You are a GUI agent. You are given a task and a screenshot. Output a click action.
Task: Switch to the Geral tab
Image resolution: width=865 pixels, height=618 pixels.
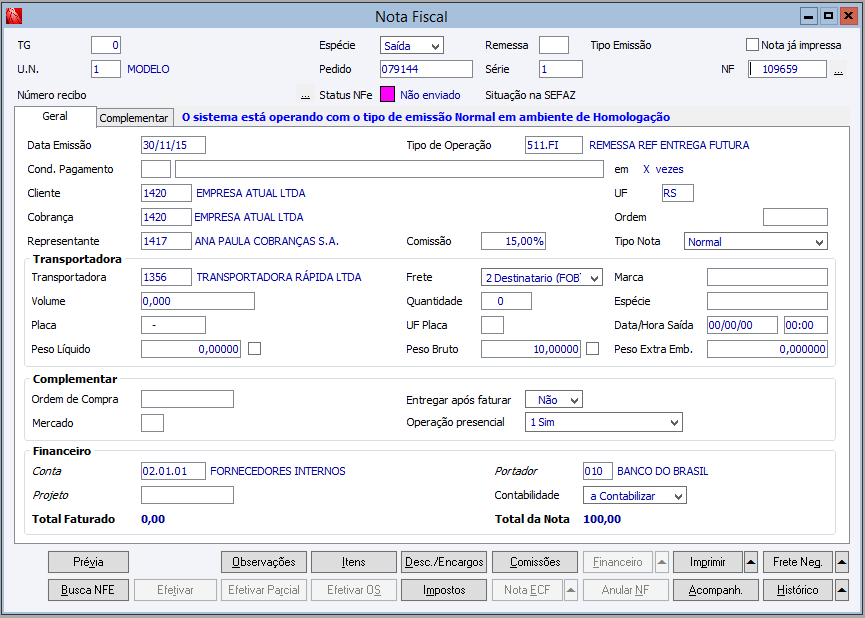pyautogui.click(x=55, y=116)
